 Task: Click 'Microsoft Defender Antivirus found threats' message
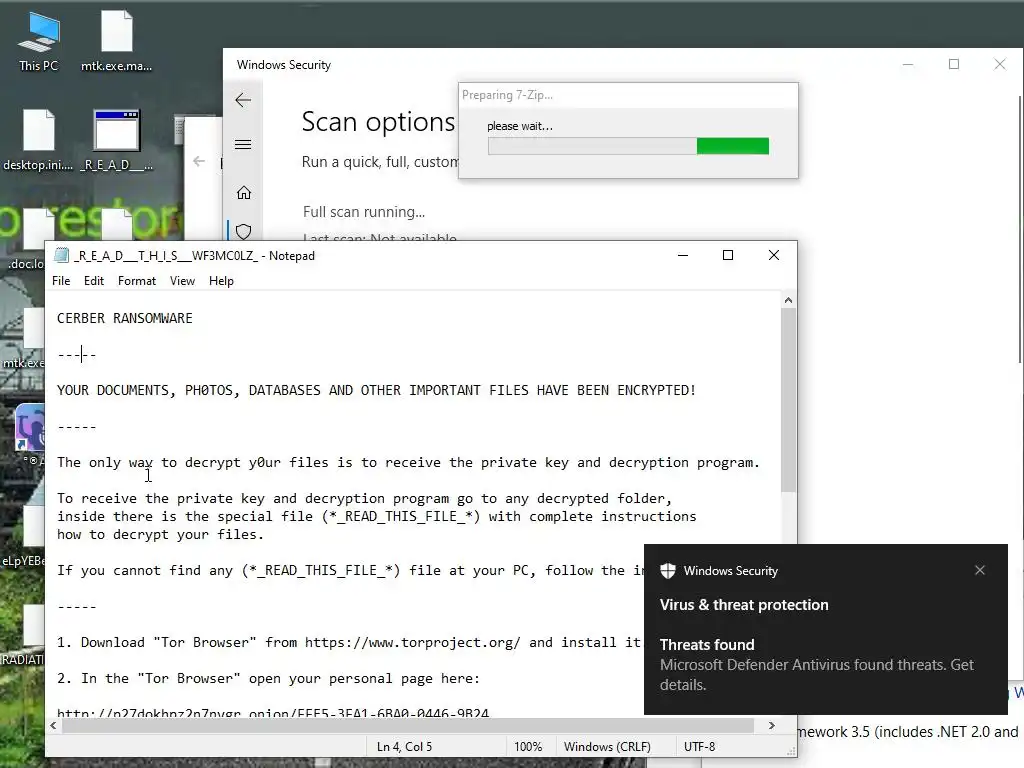coord(816,675)
